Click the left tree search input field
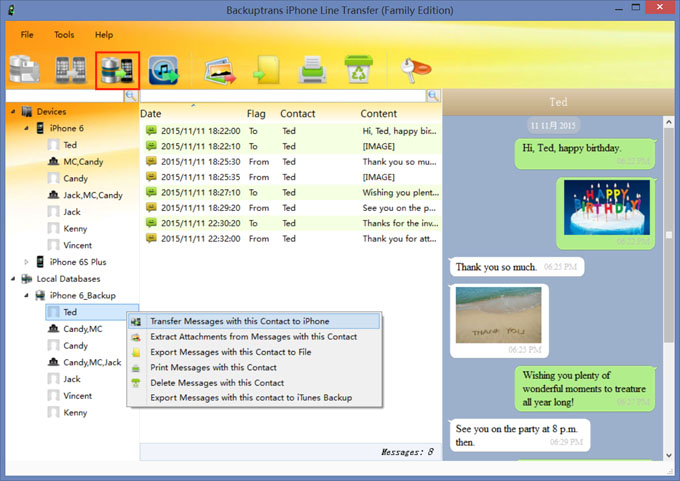Image resolution: width=680 pixels, height=481 pixels. pyautogui.click(x=65, y=96)
